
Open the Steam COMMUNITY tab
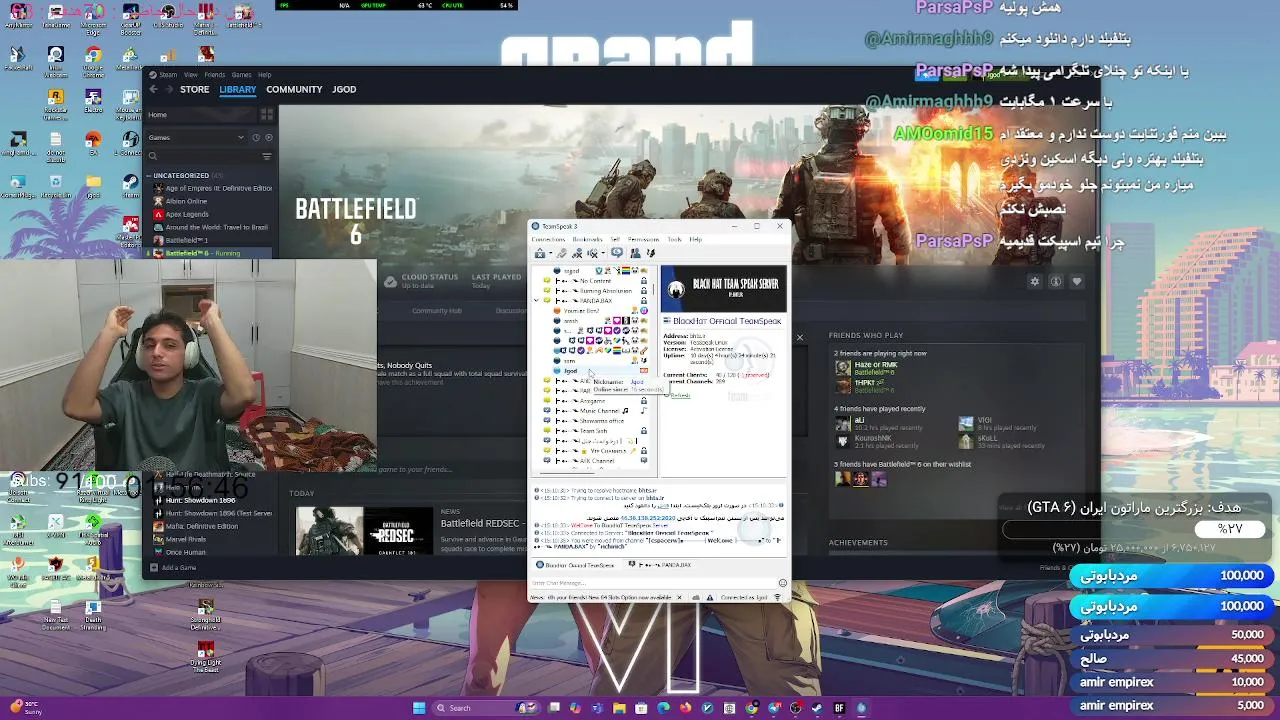[294, 89]
